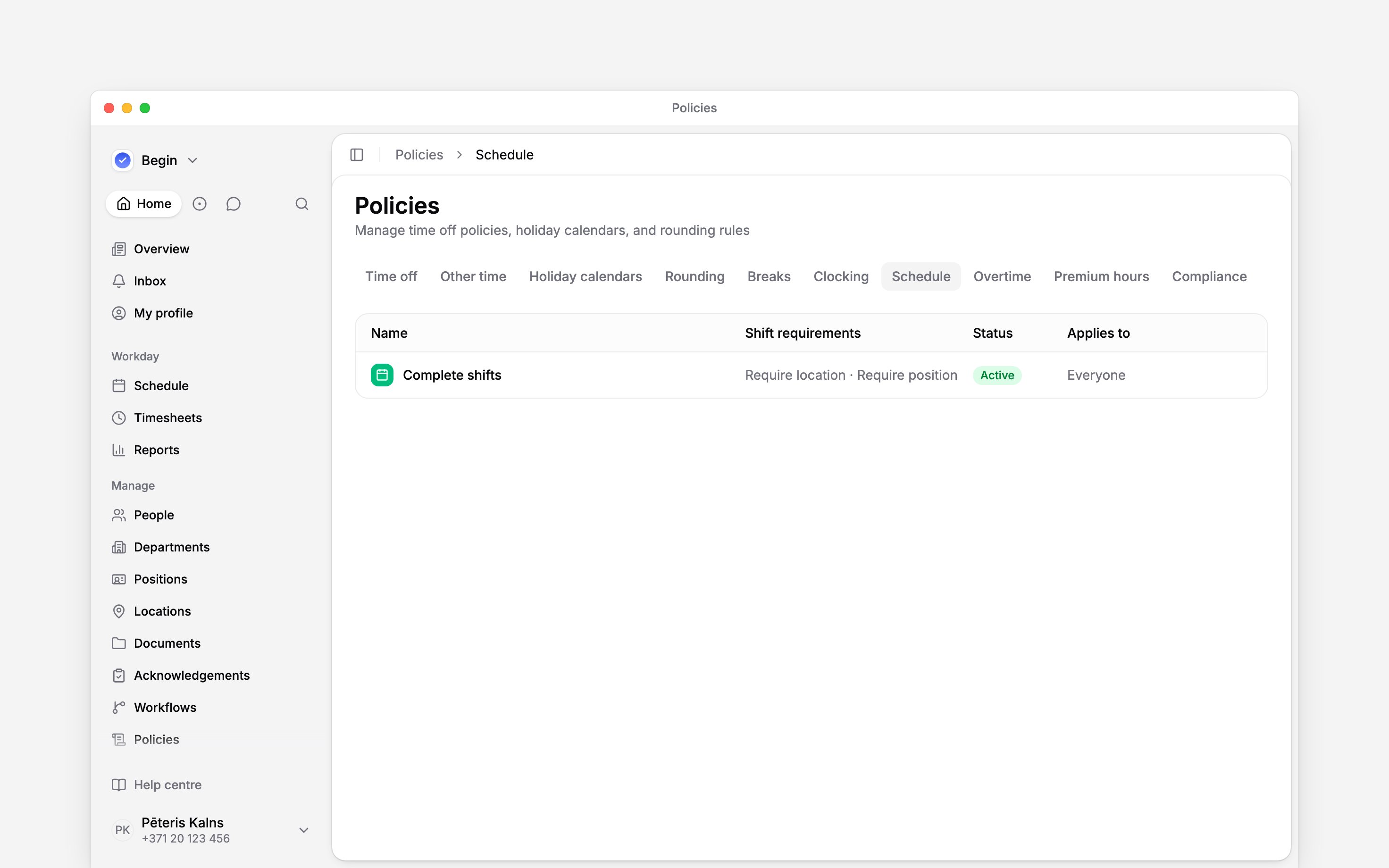Switch to the Compliance tab
Screen dimensions: 1389x868
pos(1209,277)
